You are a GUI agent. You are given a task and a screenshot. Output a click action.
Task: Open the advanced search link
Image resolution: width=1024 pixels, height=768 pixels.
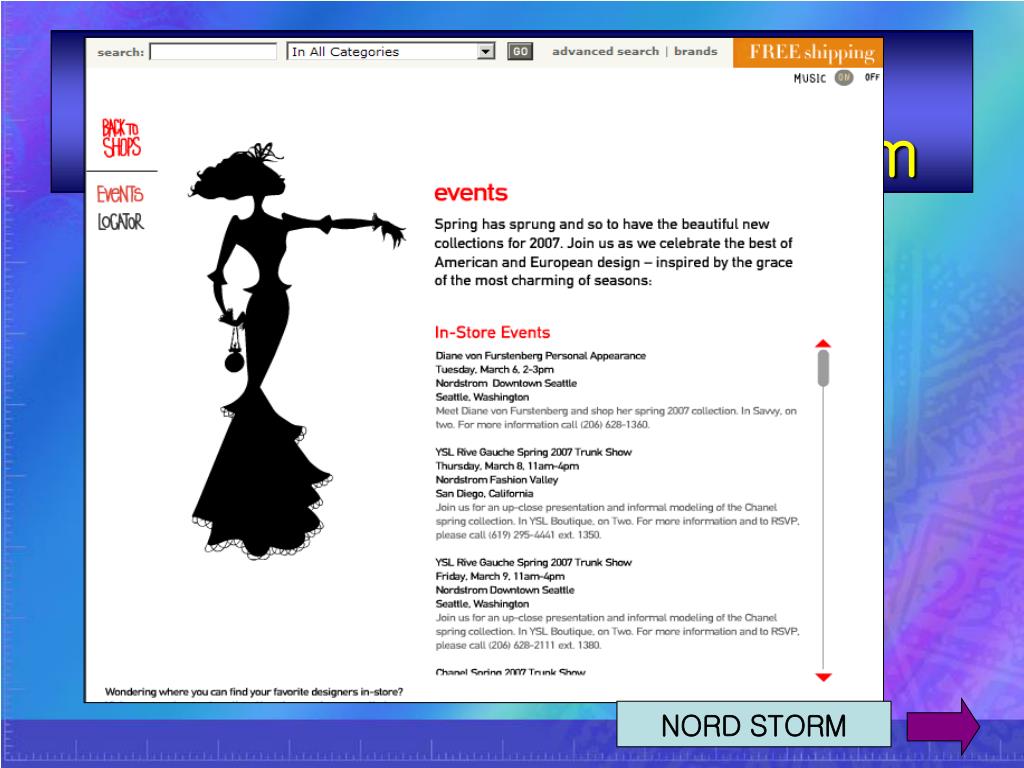605,51
